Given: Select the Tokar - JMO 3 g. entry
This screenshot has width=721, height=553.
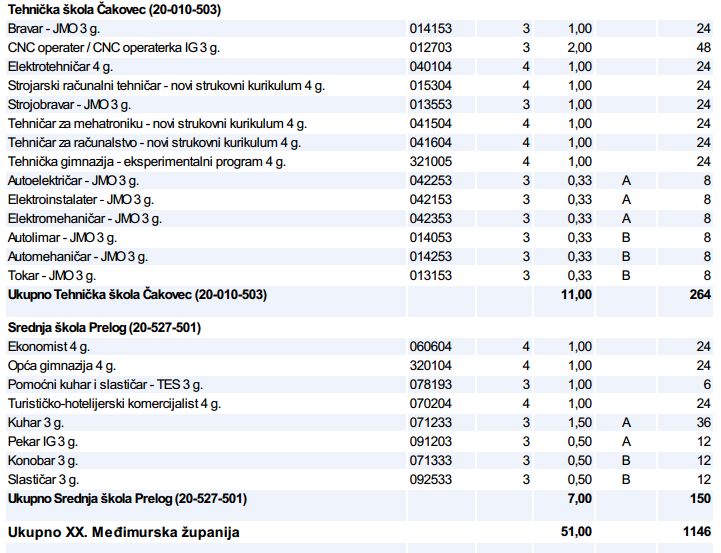Looking at the screenshot, I should (x=51, y=276).
